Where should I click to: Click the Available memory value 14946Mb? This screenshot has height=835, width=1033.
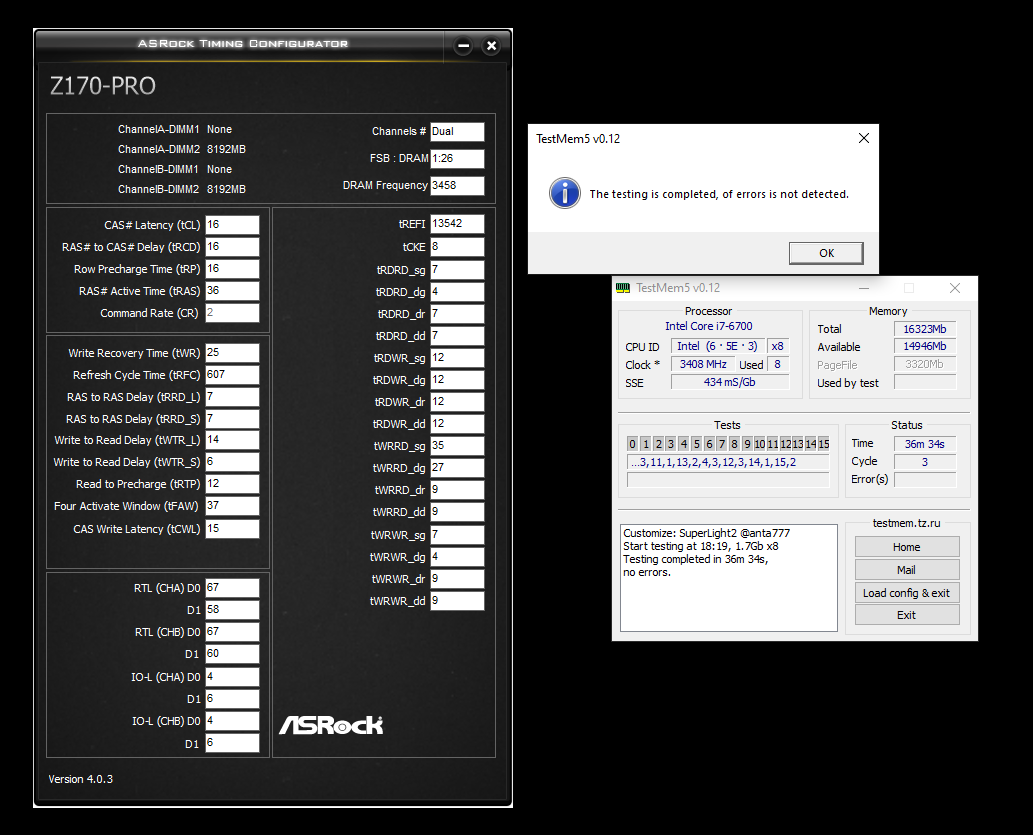tap(925, 347)
